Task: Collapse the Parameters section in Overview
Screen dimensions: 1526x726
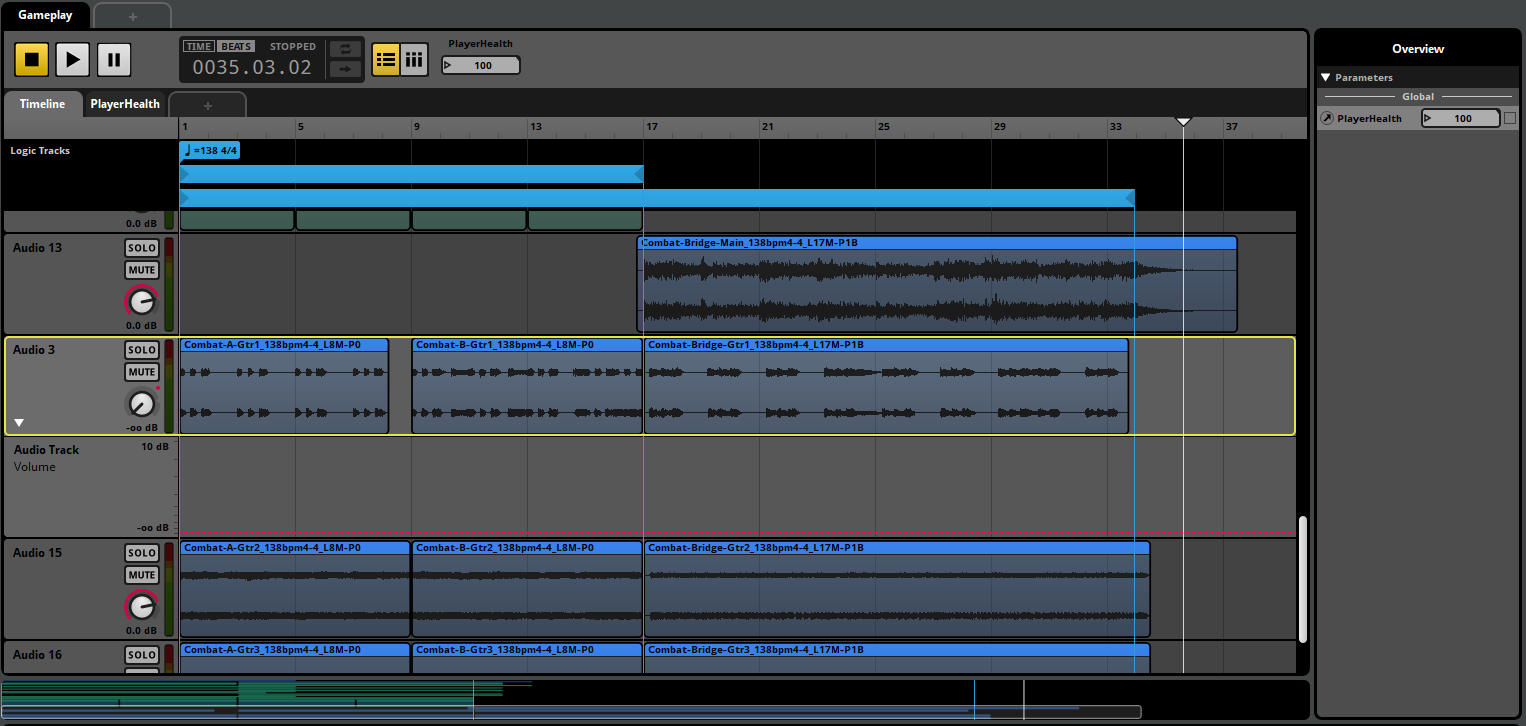Action: (1325, 77)
